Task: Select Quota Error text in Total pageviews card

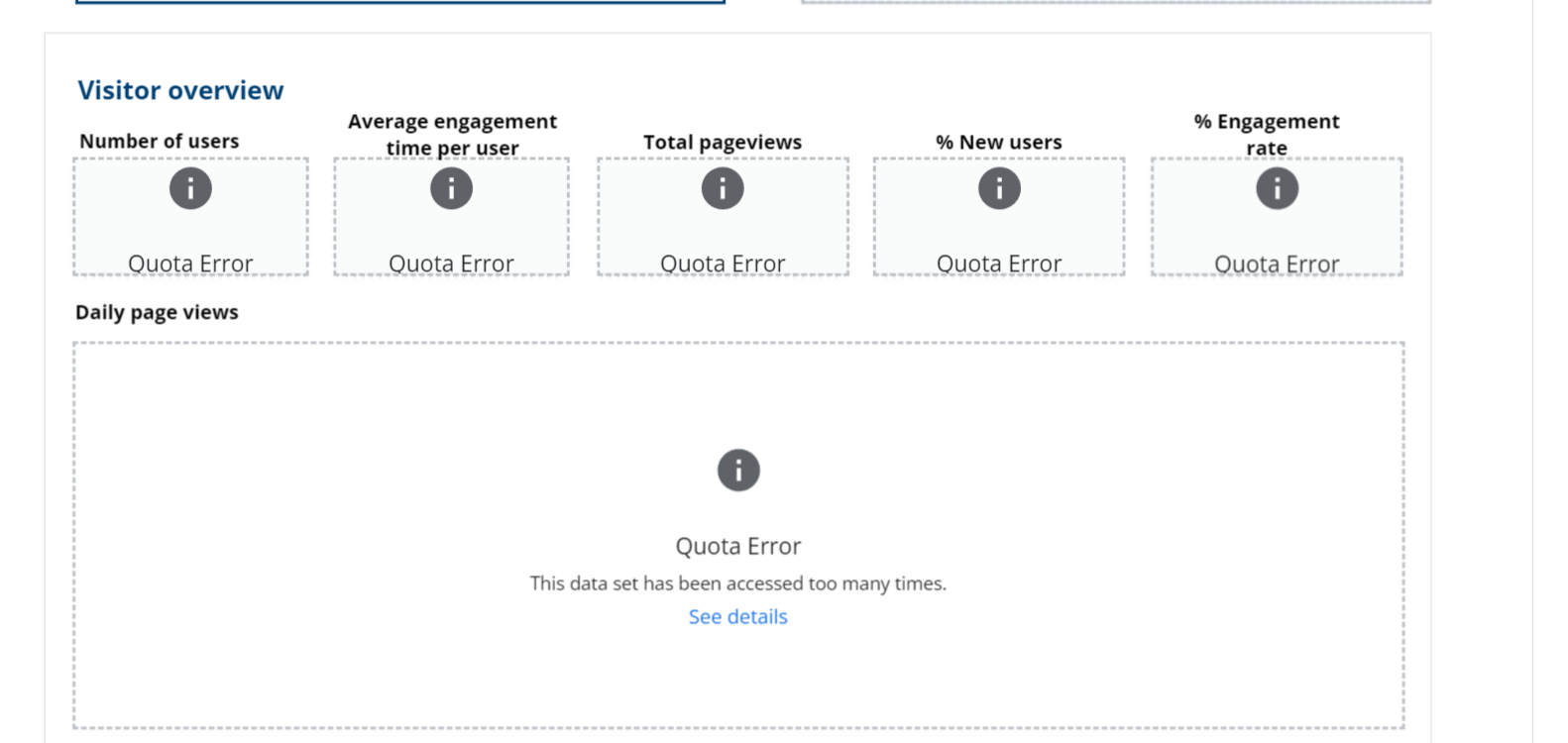Action: [x=723, y=264]
